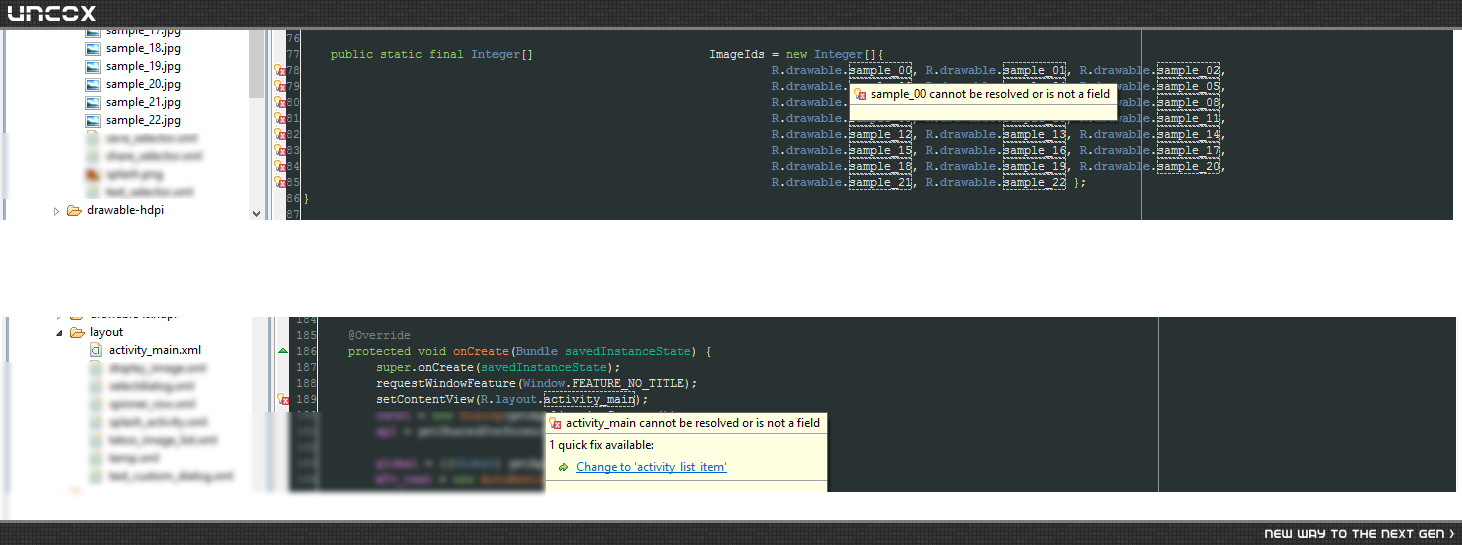The height and width of the screenshot is (545, 1462).
Task: Click 'activity_main cannot be resolved' tooltip text
Action: tap(693, 423)
